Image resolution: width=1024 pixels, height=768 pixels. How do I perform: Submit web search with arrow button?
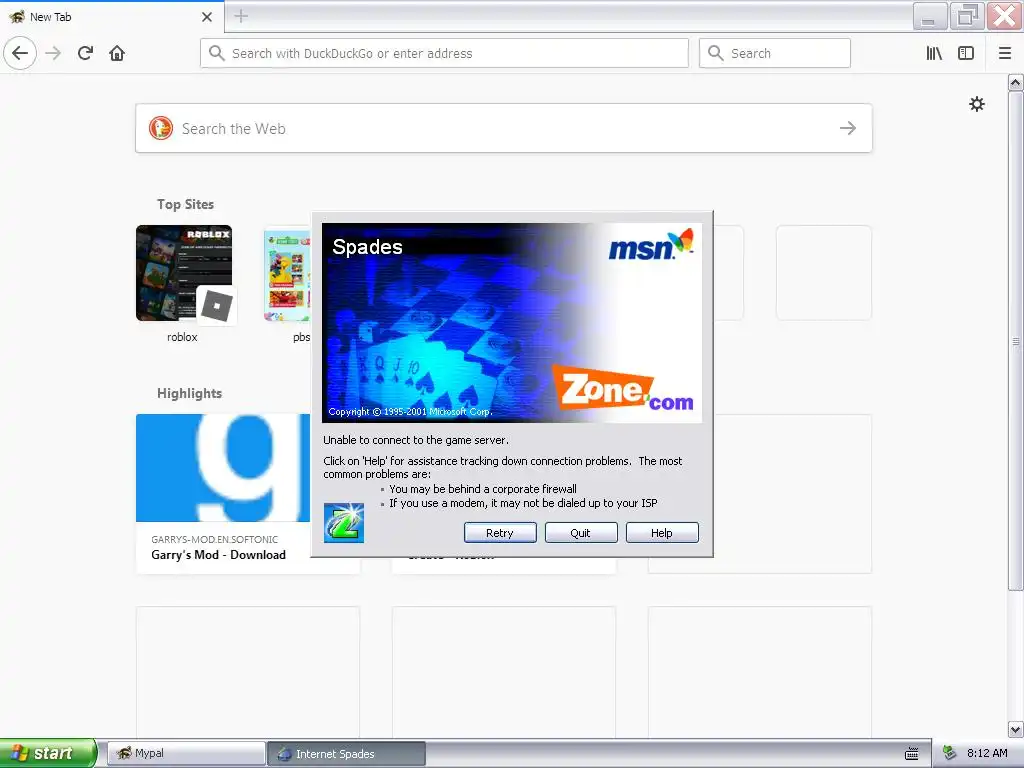[x=848, y=128]
